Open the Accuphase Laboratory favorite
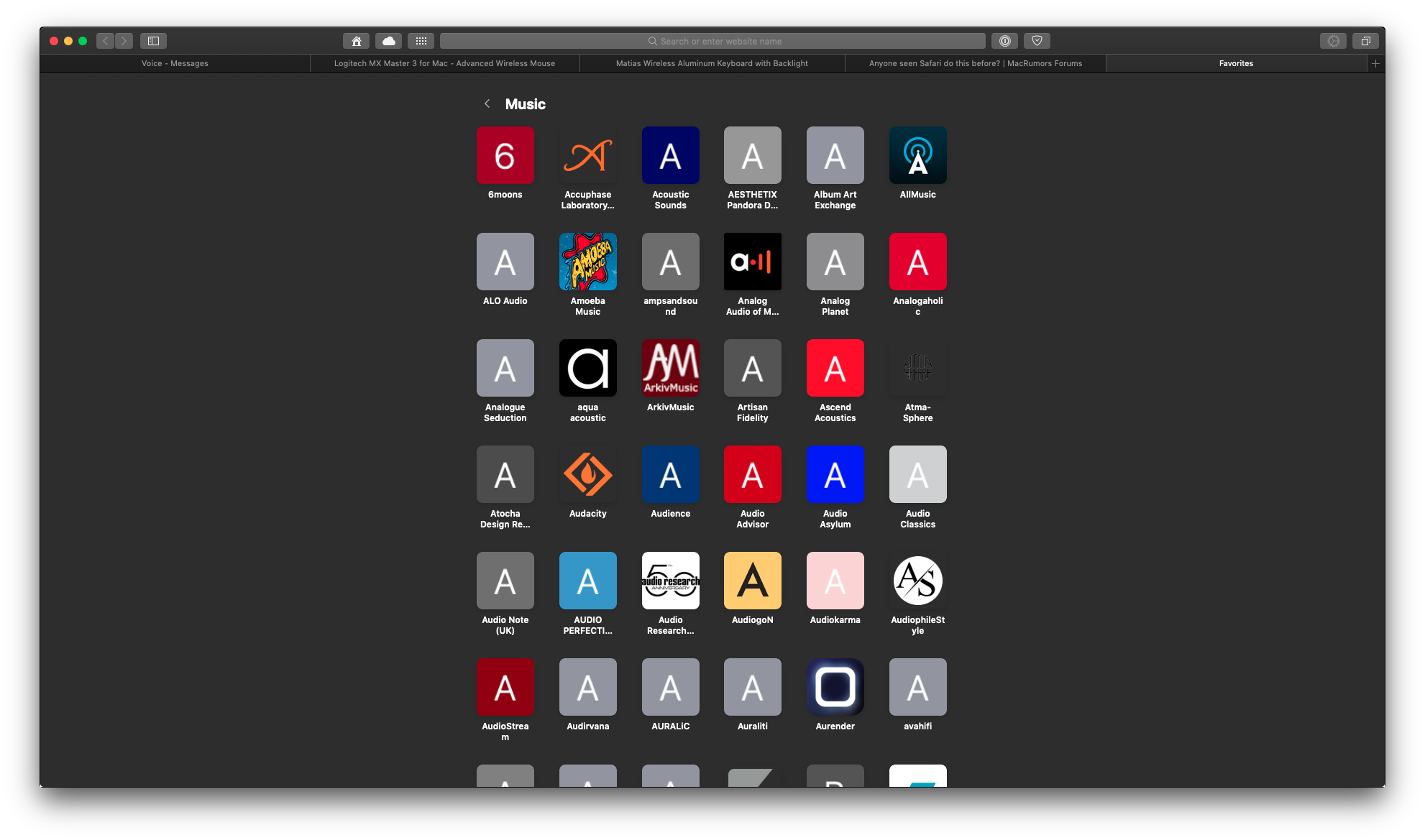 point(587,155)
